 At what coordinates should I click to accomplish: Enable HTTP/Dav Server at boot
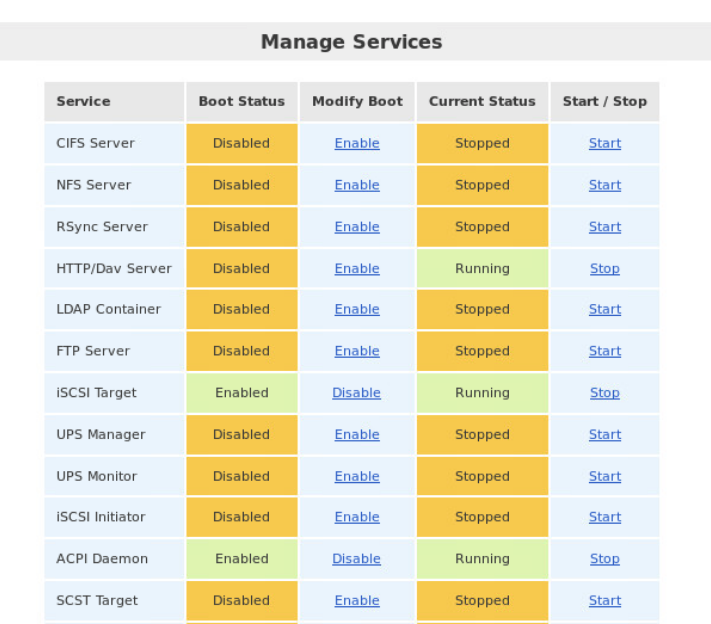pyautogui.click(x=357, y=269)
